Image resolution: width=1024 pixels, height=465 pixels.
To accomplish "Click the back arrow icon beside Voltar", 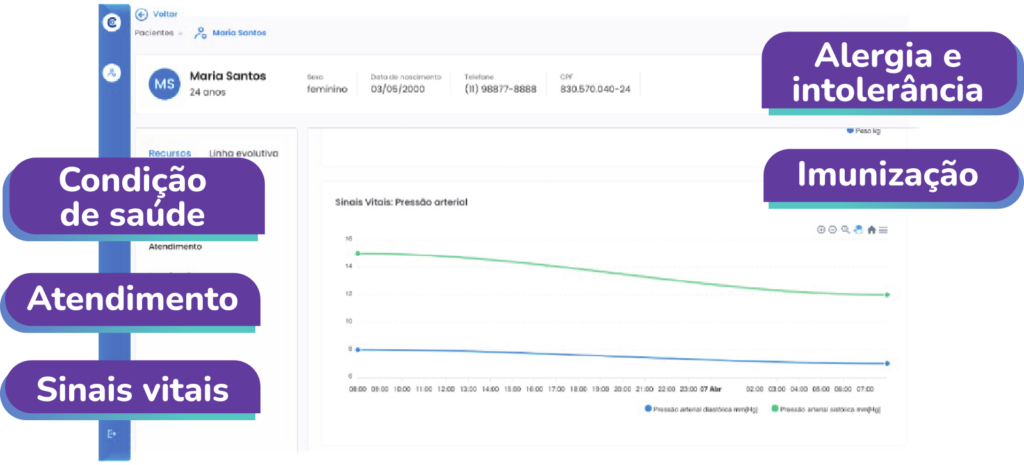I will (x=141, y=14).
